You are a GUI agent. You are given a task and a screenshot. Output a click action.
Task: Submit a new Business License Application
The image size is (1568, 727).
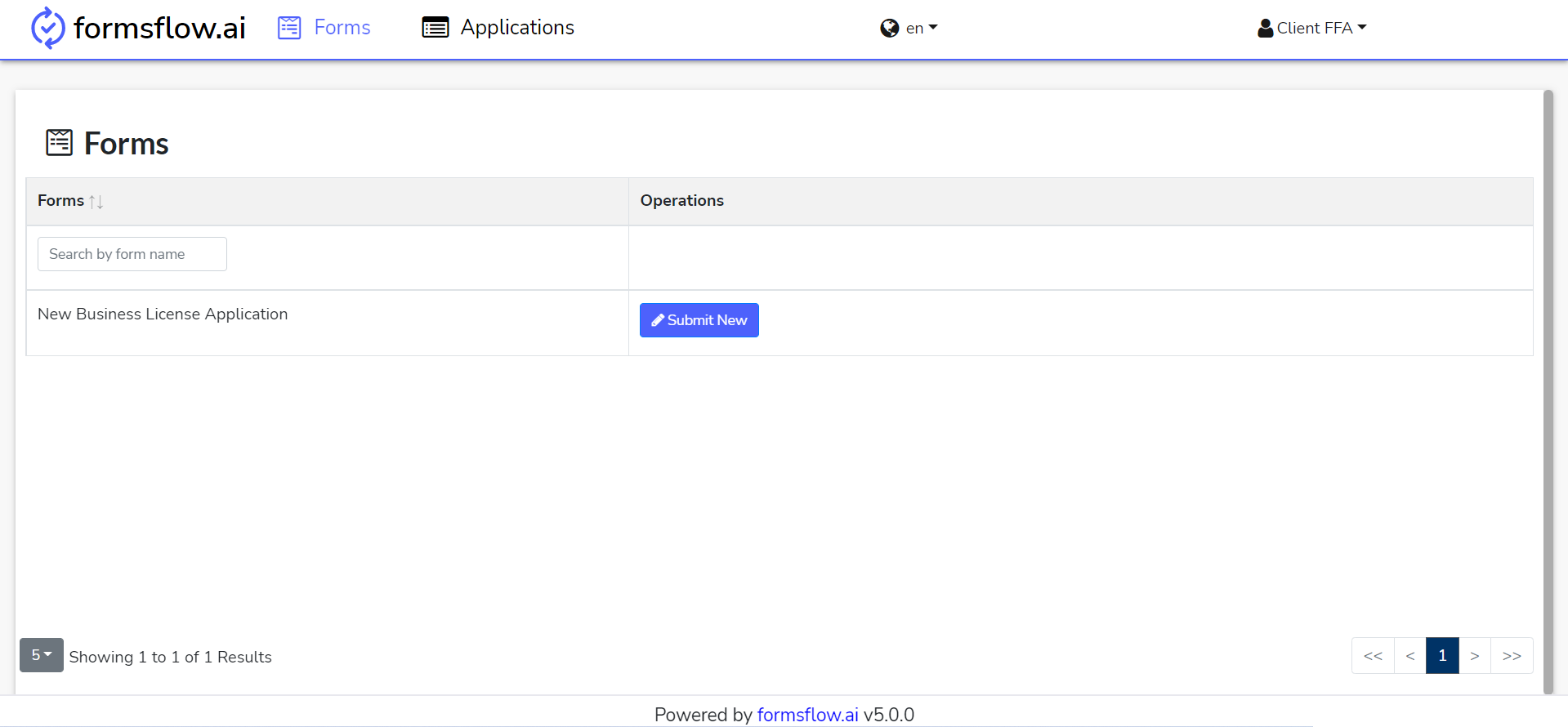click(699, 320)
